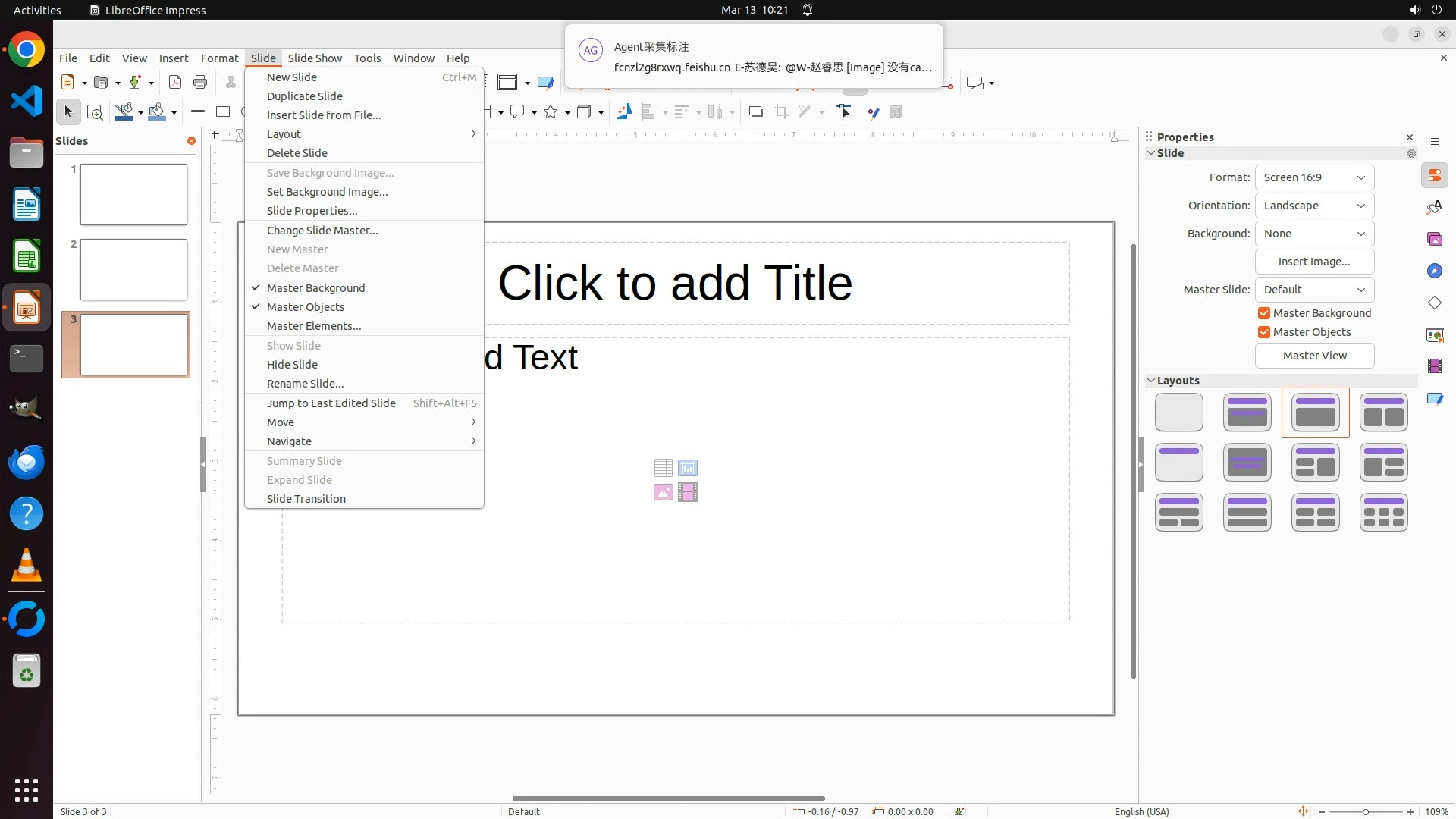Click the Crop Image tool icon
This screenshot has height=819, width=1456.
pyautogui.click(x=780, y=112)
